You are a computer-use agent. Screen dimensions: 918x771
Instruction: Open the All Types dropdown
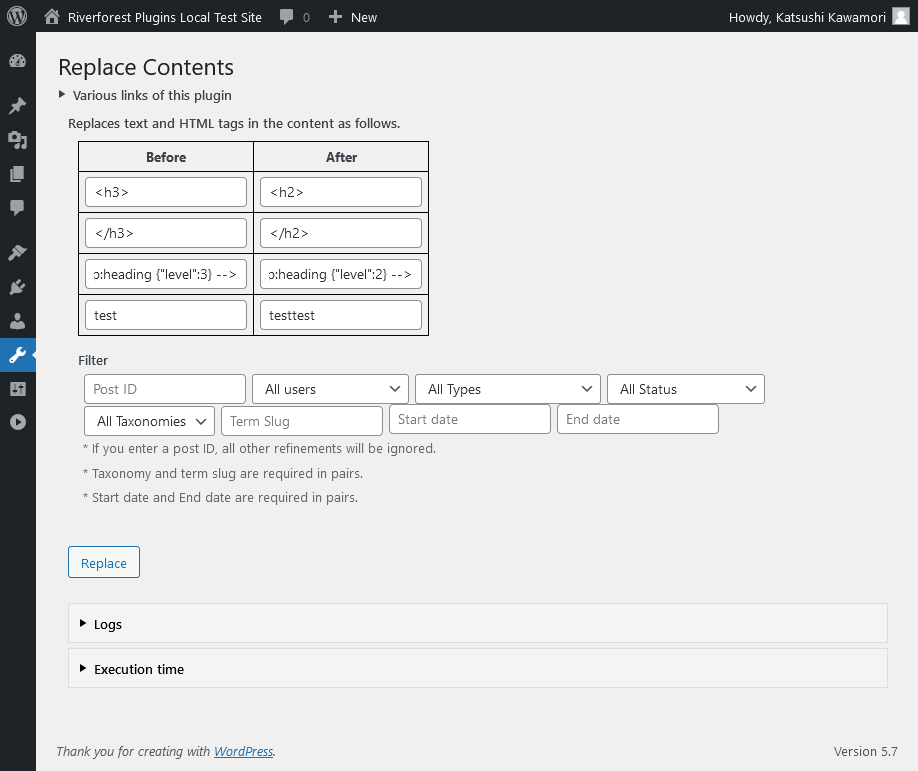508,389
